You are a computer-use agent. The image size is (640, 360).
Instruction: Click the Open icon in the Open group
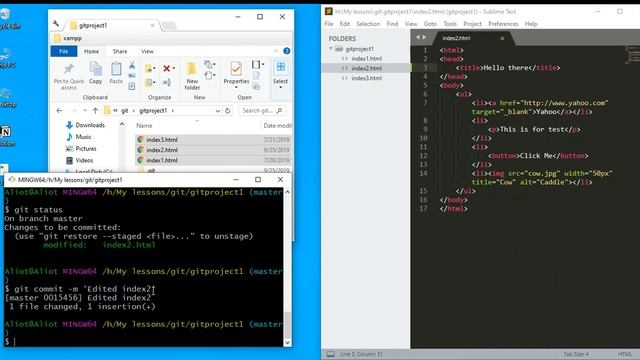point(256,64)
